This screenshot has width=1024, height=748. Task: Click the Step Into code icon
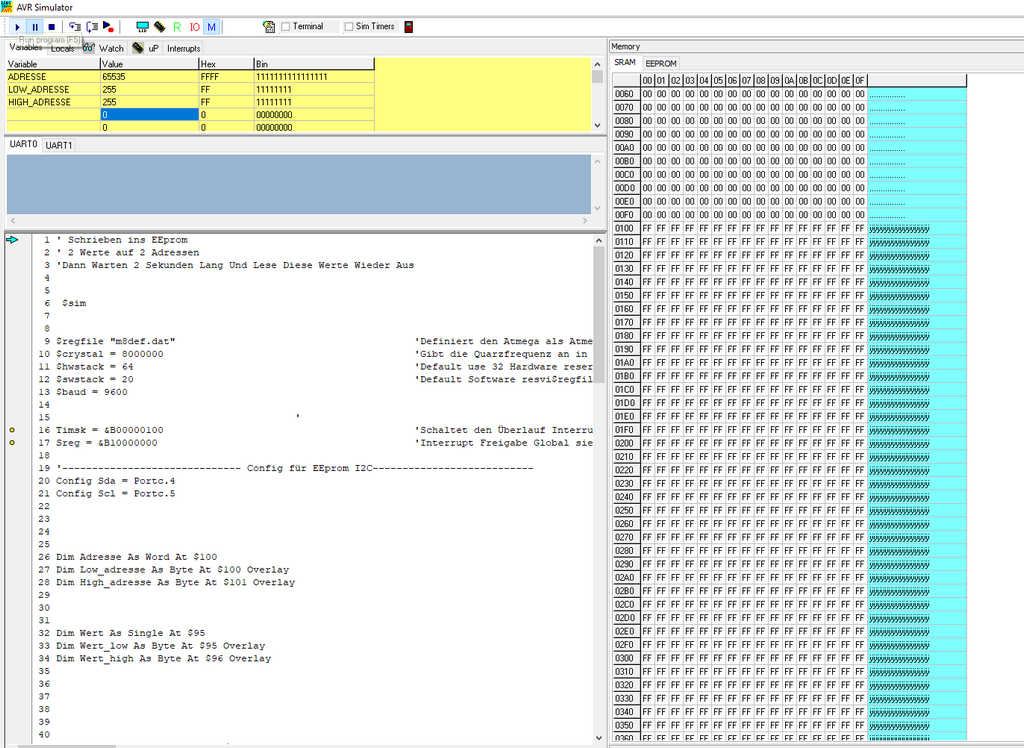coord(75,27)
